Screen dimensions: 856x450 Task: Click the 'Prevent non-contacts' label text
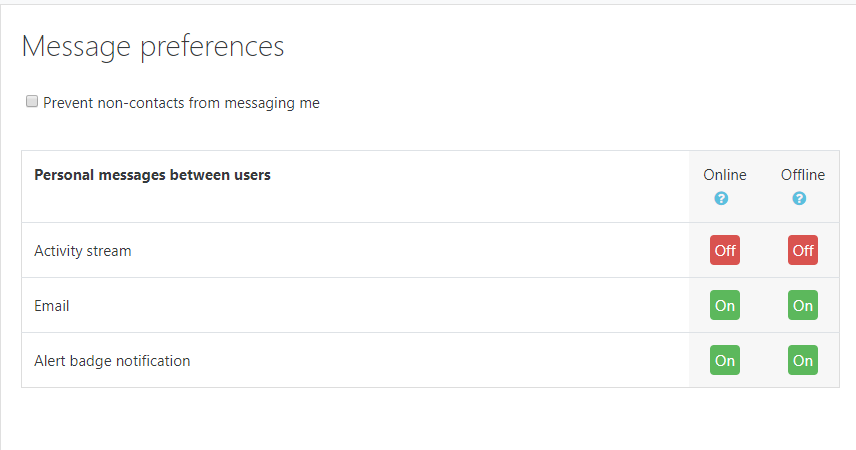(114, 103)
